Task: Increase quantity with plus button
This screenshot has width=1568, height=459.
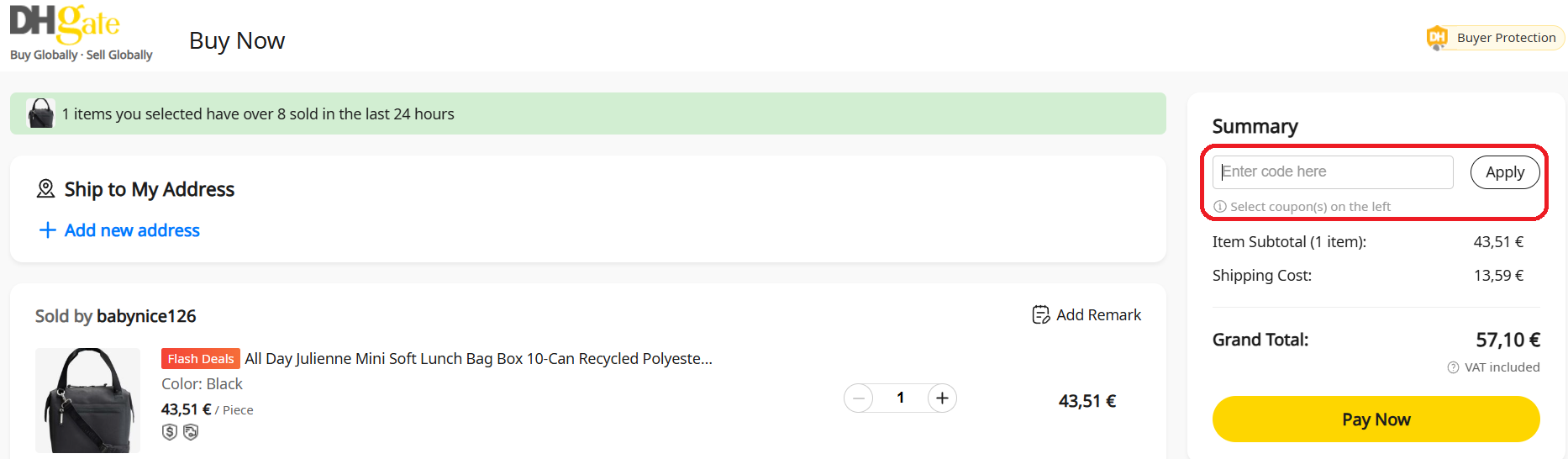Action: pos(942,398)
